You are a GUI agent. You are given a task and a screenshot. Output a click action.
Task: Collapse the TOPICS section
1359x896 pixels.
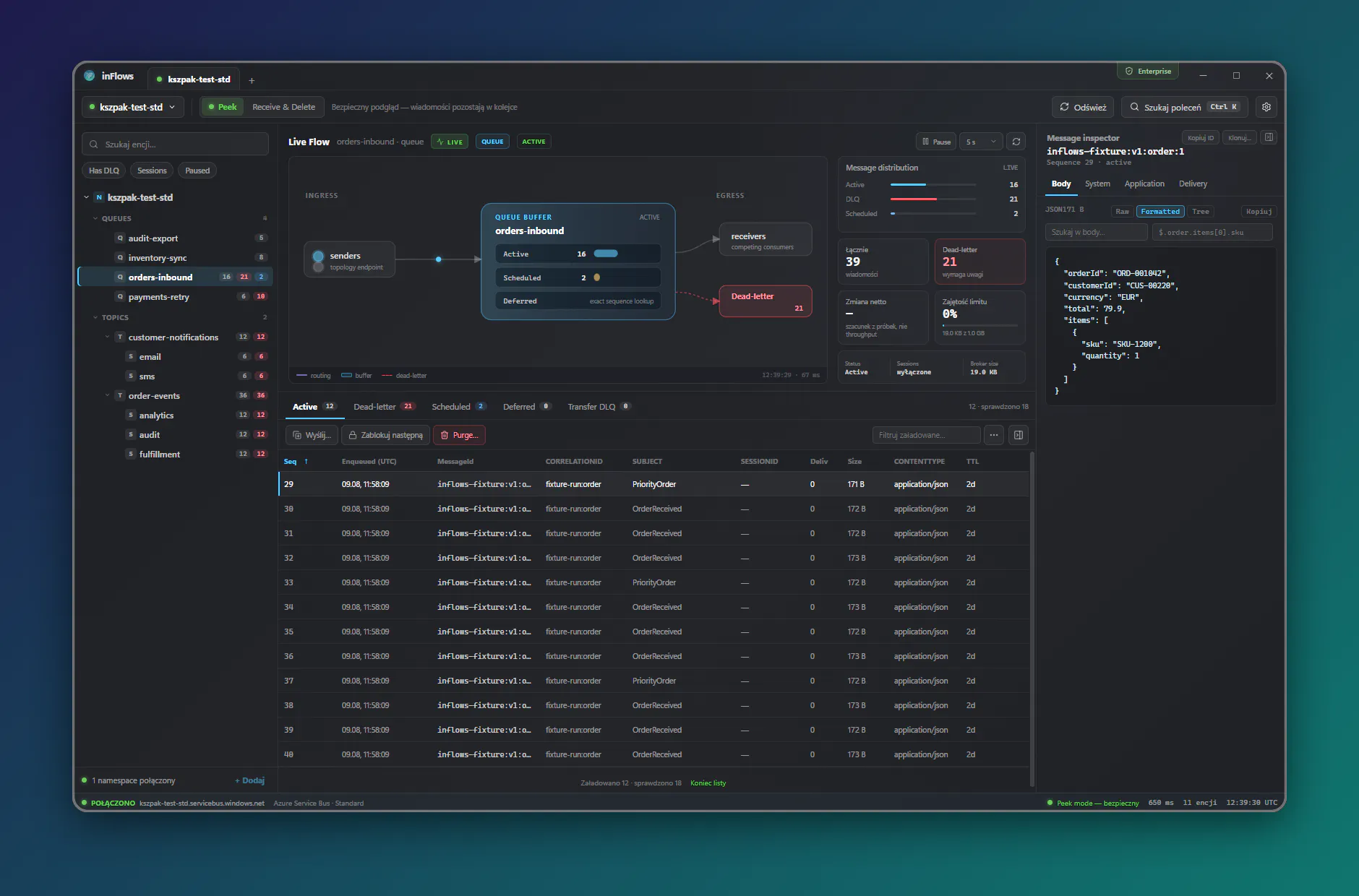(95, 317)
